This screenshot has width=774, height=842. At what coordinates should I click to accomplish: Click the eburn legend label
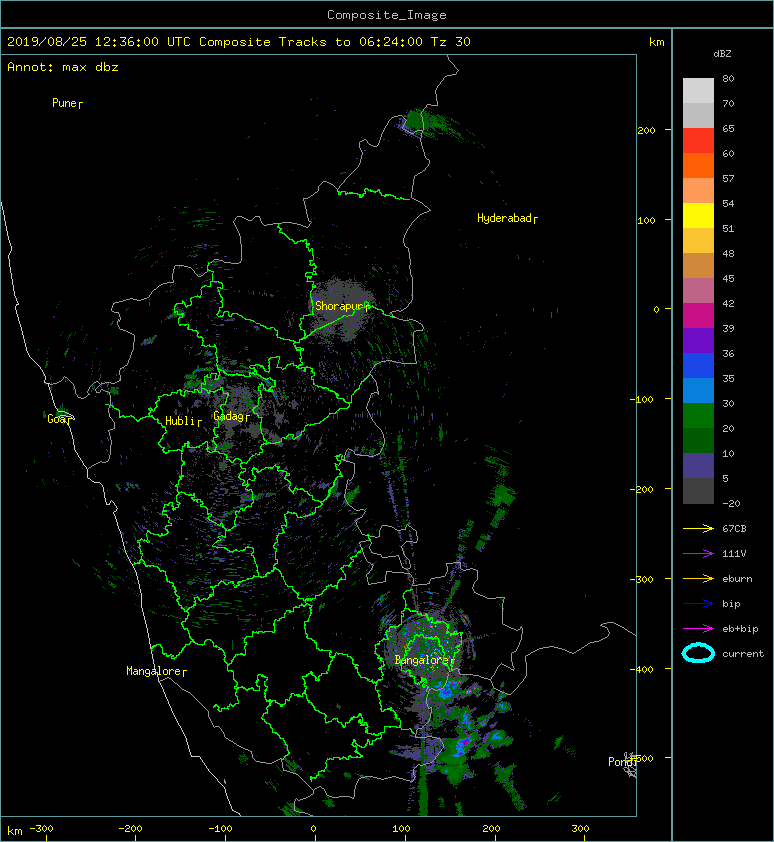coord(737,578)
